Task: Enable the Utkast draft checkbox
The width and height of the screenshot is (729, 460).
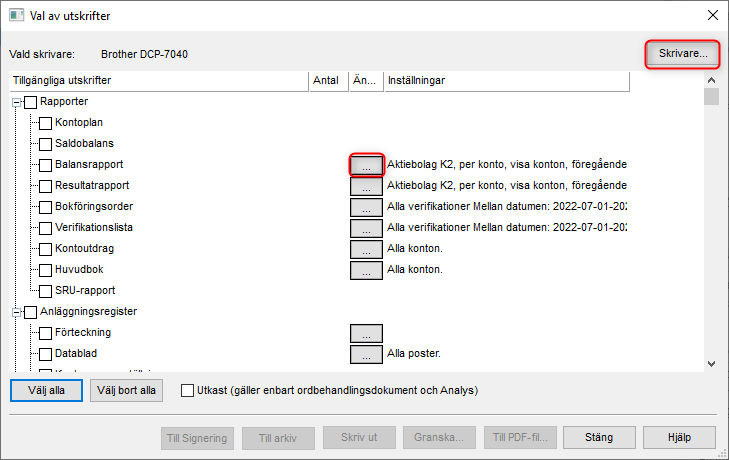Action: click(x=187, y=390)
